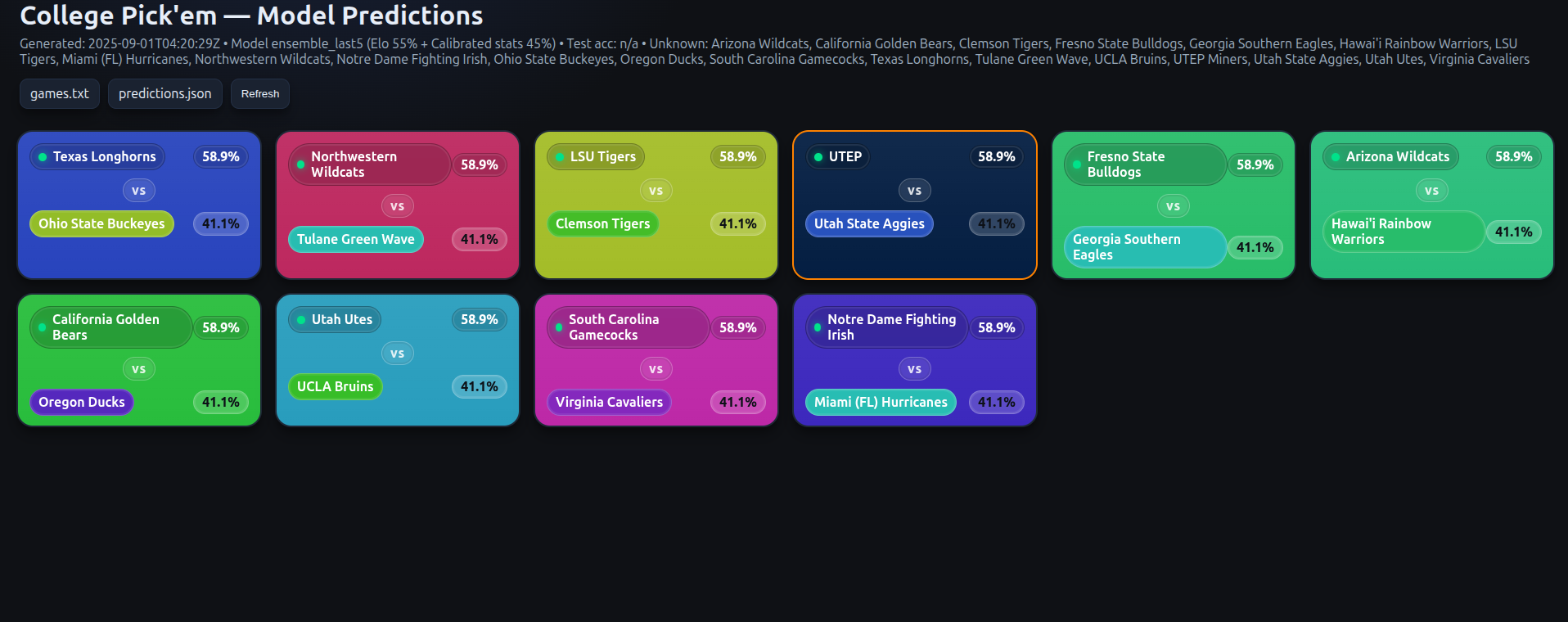Click the Refresh button

[260, 94]
